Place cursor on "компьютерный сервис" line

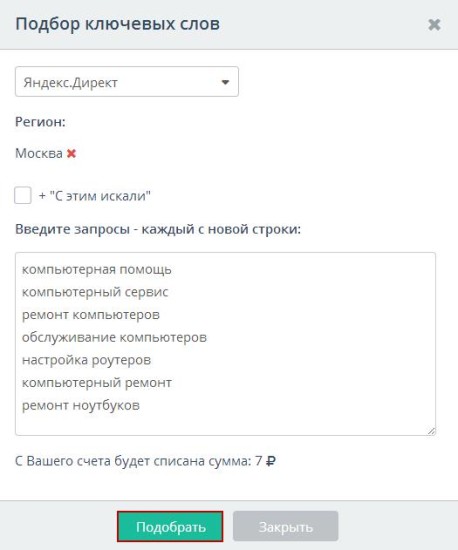coord(95,292)
